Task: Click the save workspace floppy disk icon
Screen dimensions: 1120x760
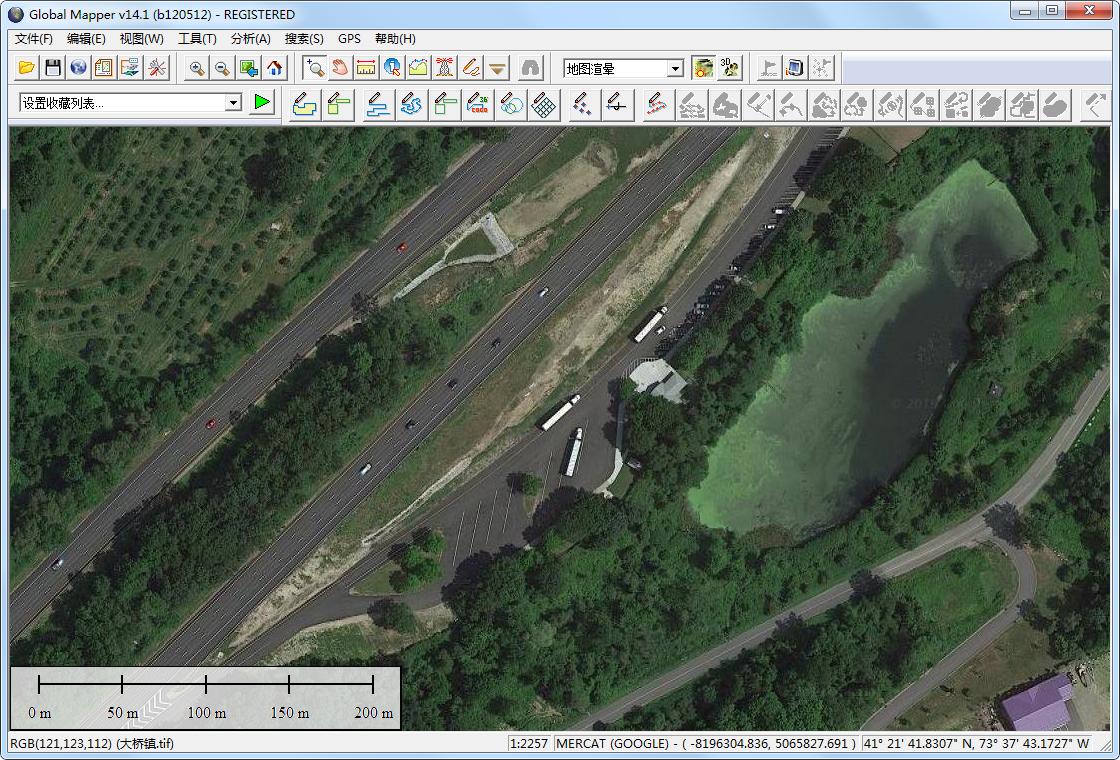Action: point(53,68)
